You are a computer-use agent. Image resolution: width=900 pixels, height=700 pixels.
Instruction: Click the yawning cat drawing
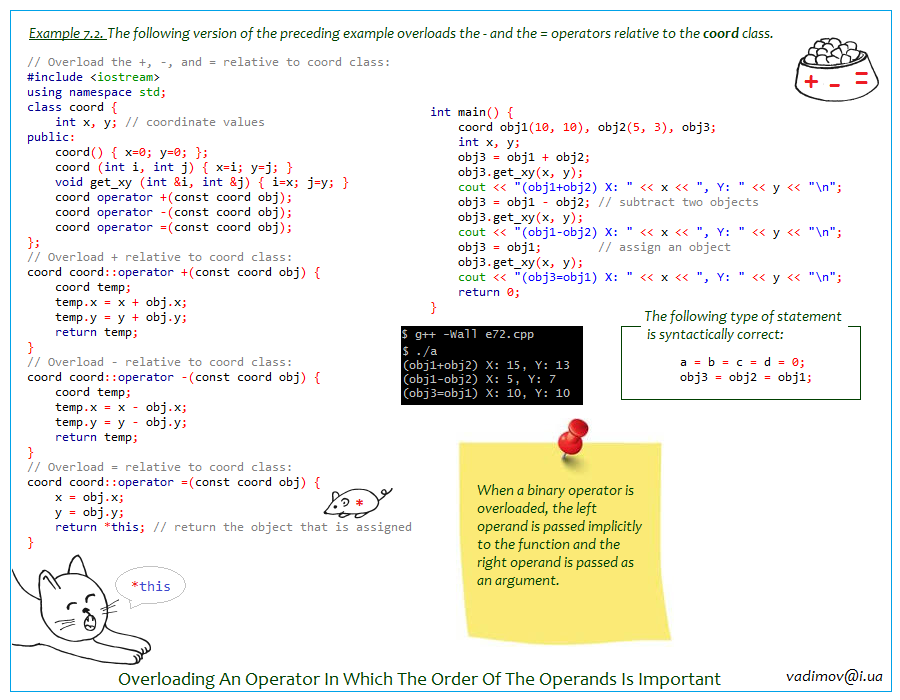point(80,611)
